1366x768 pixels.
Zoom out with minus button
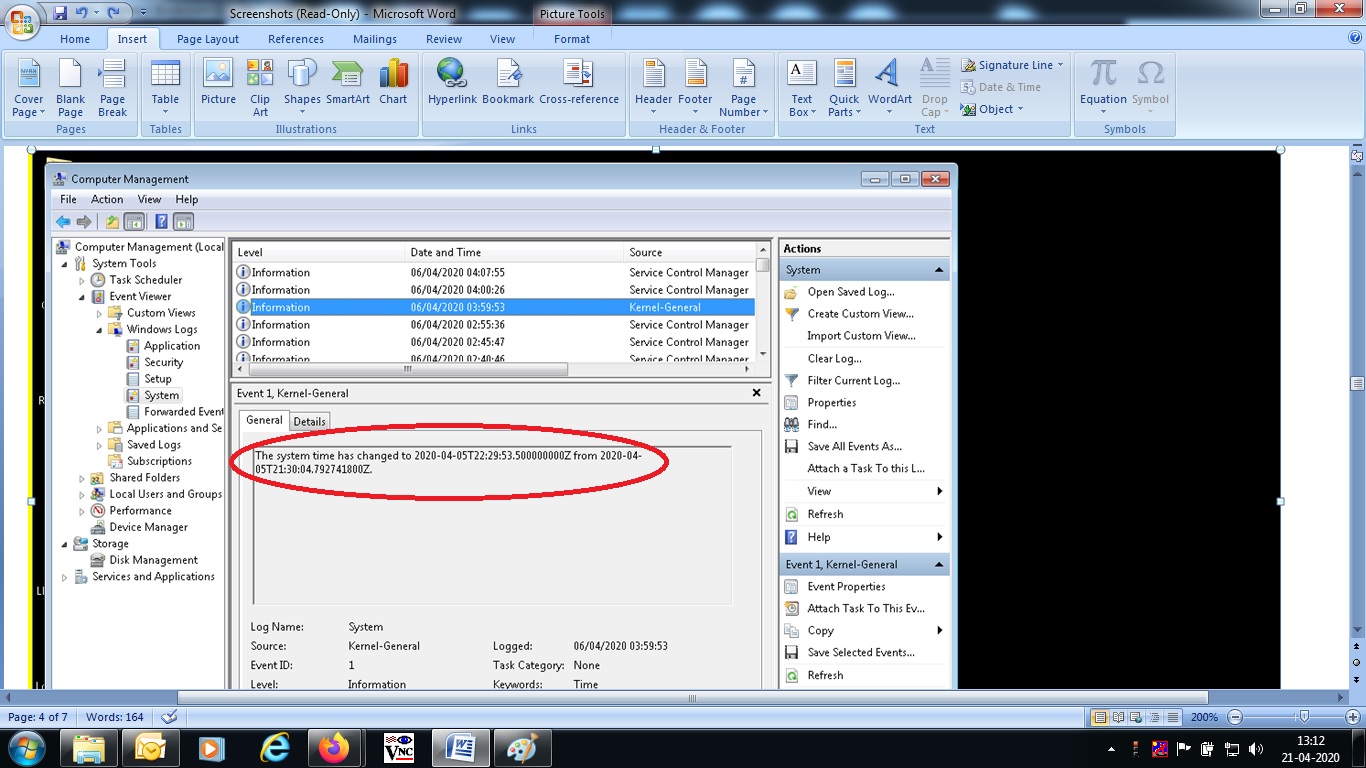pos(1236,717)
